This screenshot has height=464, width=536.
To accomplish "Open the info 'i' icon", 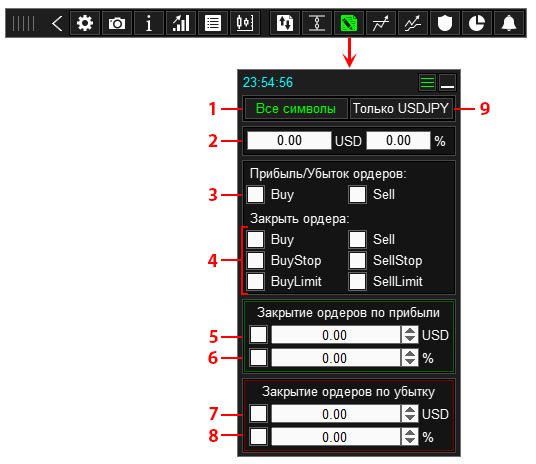I will (x=149, y=23).
